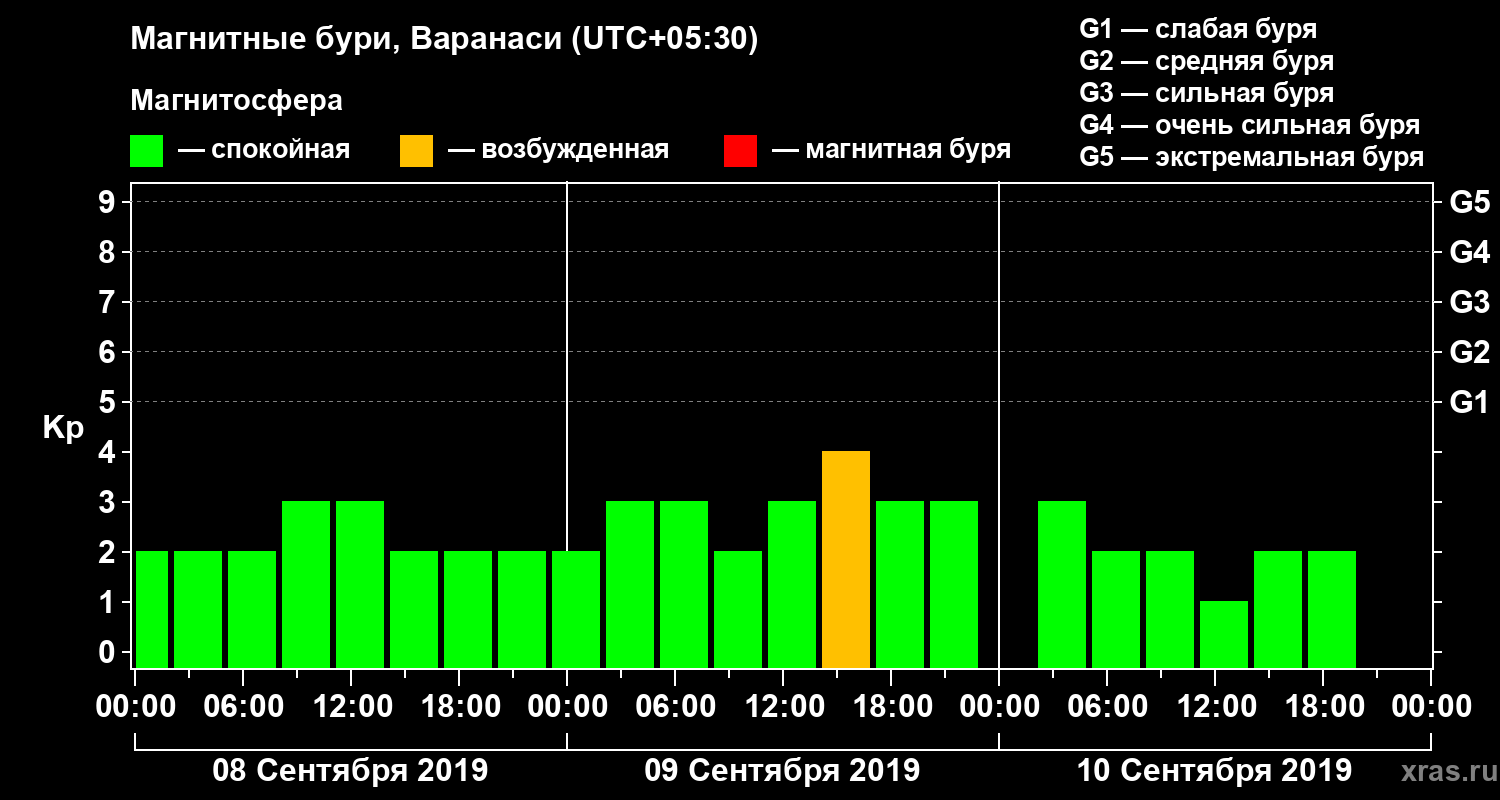Viewport: 1500px width, 800px height.
Task: Click the 08 Сентября 2019 date label
Action: click(350, 771)
